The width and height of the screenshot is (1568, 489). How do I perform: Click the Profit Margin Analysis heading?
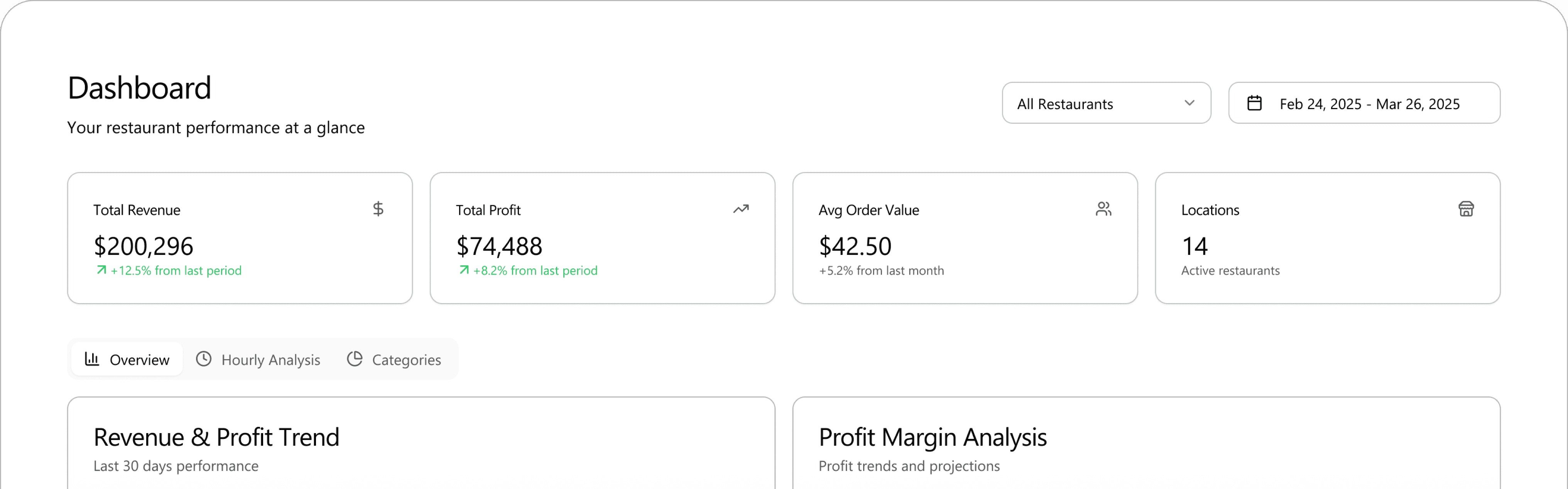coord(933,437)
